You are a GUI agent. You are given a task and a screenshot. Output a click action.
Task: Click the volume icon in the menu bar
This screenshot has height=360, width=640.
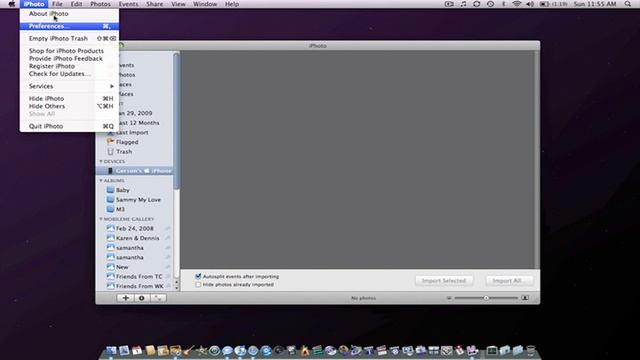pos(530,4)
